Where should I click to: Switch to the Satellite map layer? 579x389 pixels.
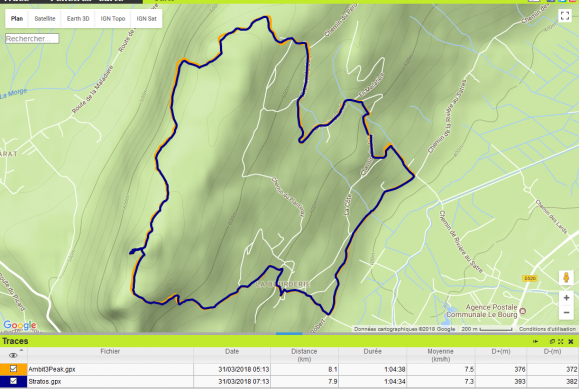[x=45, y=18]
